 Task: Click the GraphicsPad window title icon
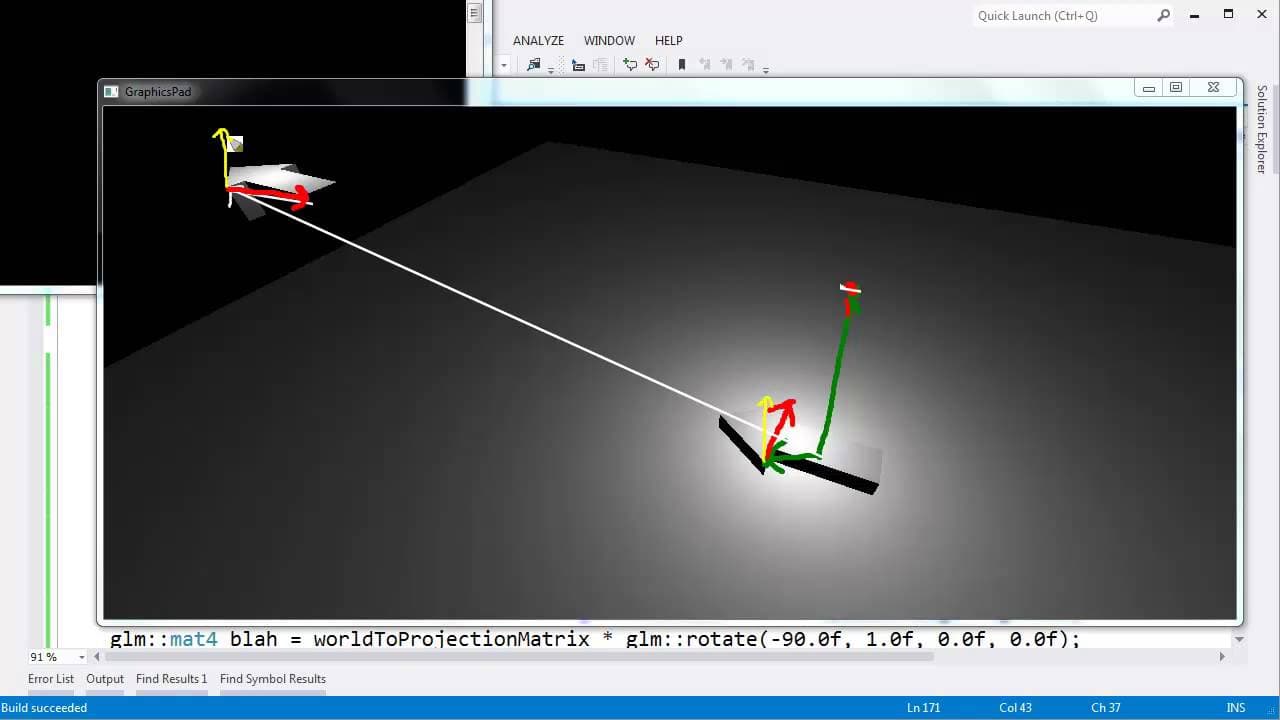(x=112, y=91)
